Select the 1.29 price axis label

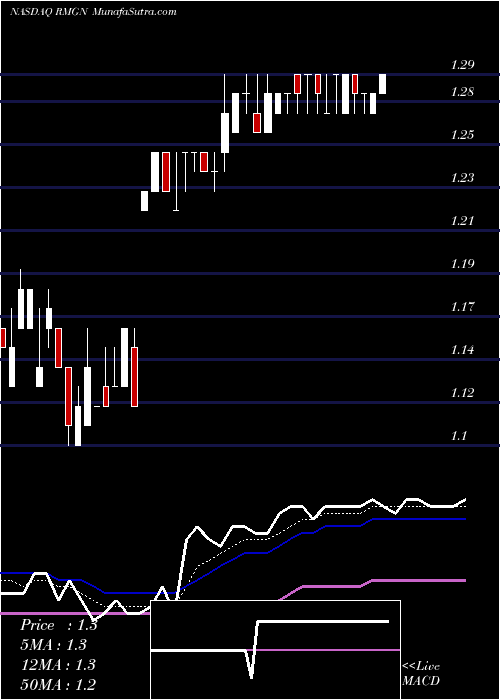point(462,65)
